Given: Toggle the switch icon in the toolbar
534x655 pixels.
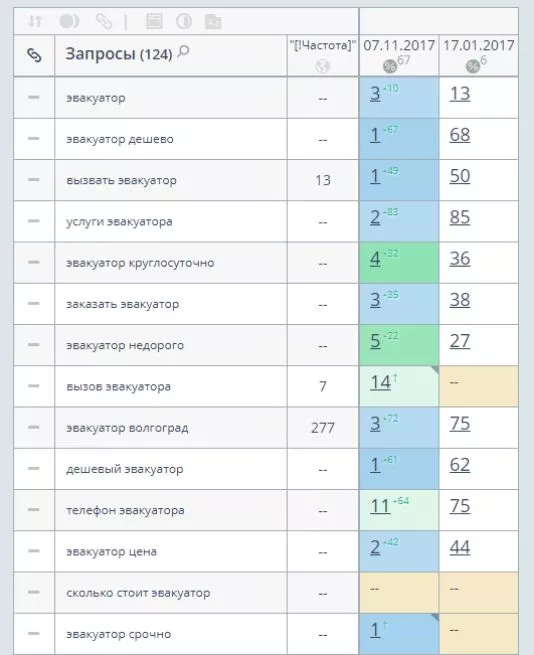Looking at the screenshot, I should [69, 21].
